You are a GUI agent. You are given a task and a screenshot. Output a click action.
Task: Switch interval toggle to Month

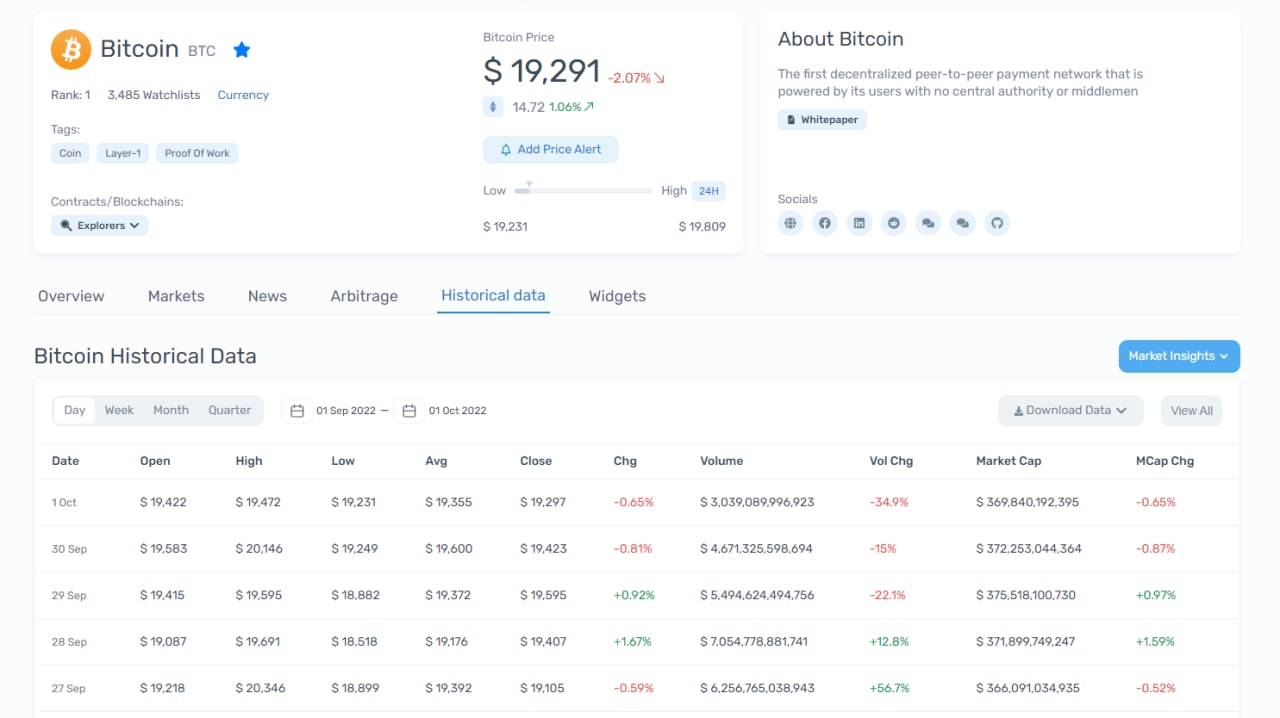[171, 410]
